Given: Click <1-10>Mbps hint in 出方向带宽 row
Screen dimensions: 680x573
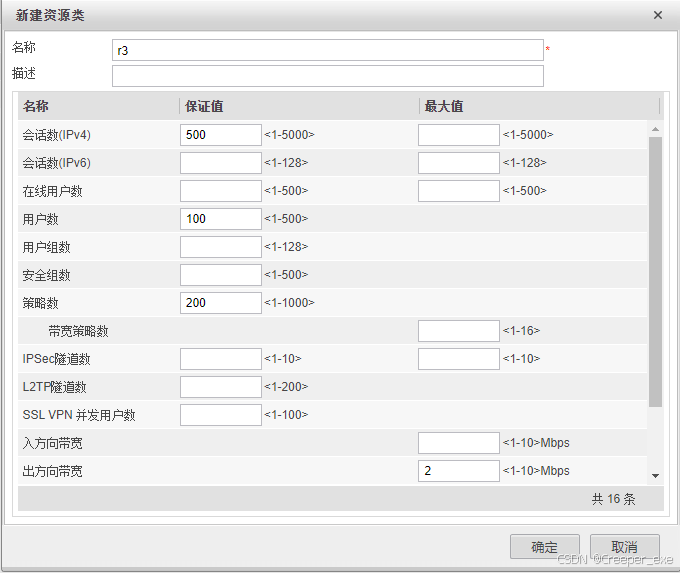Looking at the screenshot, I should tap(536, 471).
